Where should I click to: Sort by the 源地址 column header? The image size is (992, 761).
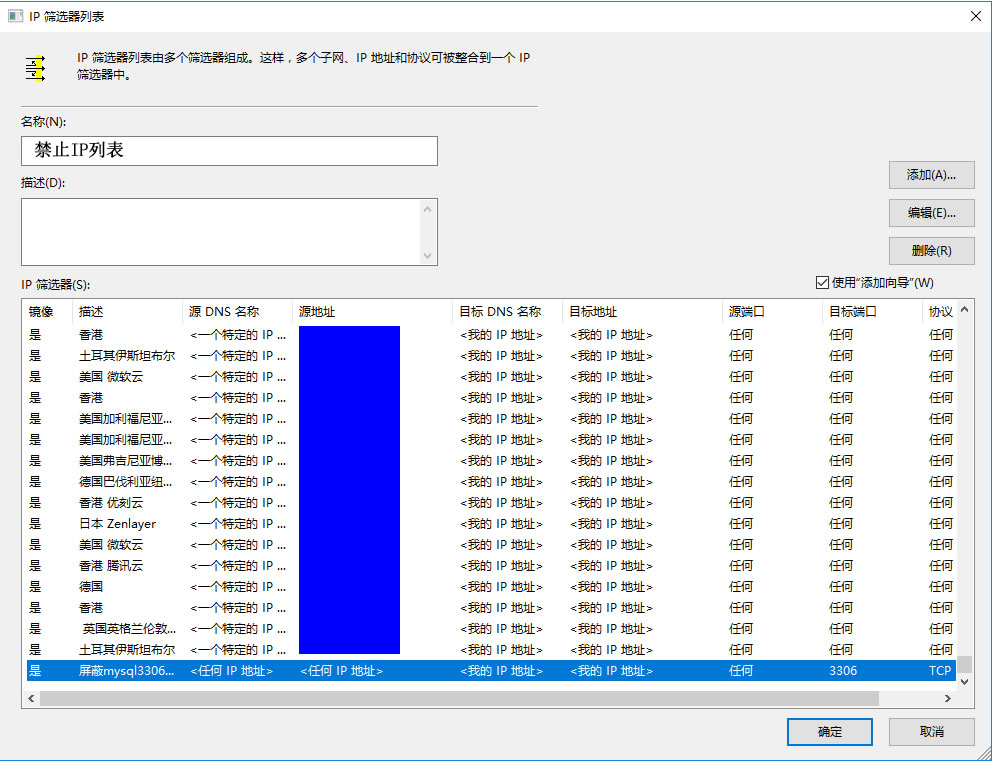tap(371, 312)
